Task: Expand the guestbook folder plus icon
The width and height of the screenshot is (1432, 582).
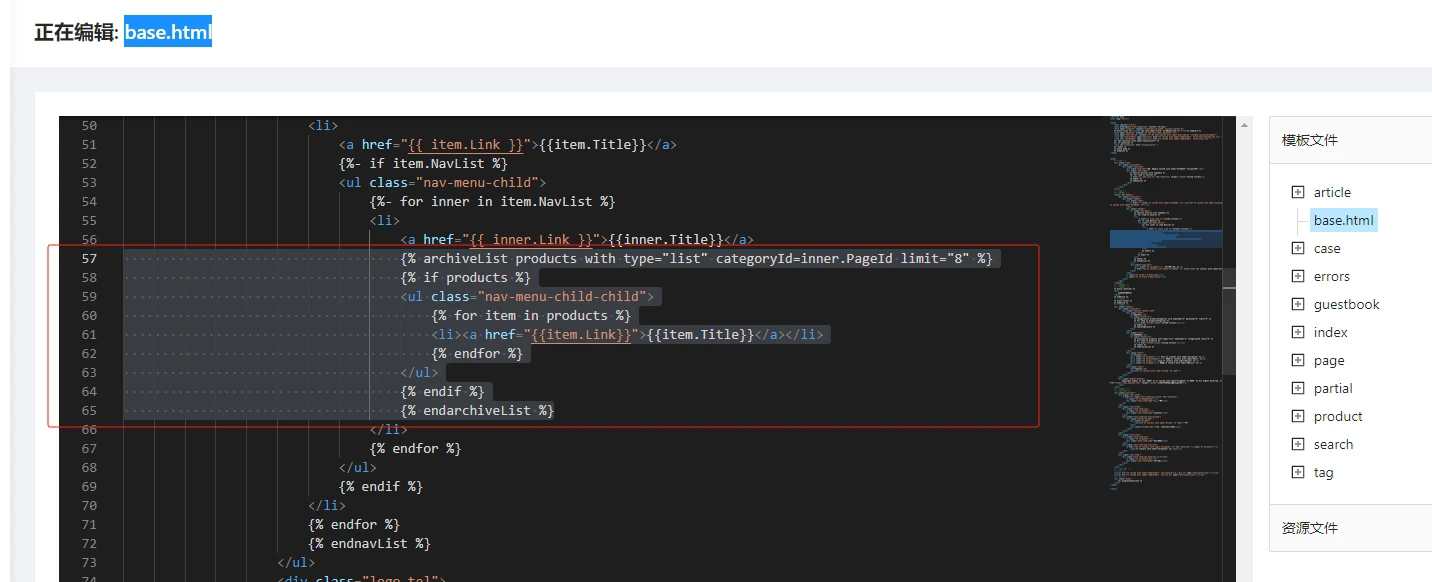Action: coord(1298,304)
